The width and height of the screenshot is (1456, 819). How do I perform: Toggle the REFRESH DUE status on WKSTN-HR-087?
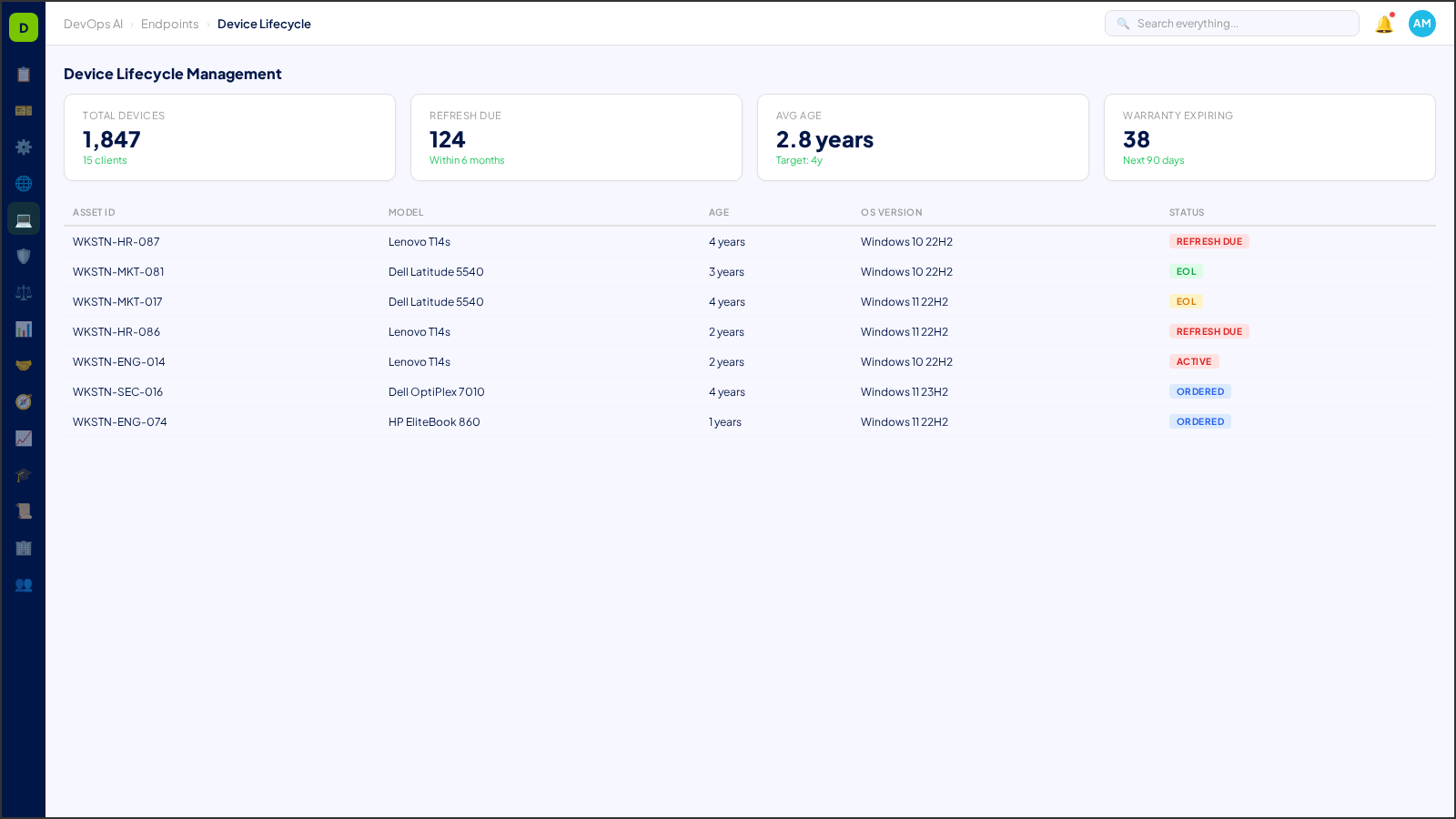coord(1208,241)
